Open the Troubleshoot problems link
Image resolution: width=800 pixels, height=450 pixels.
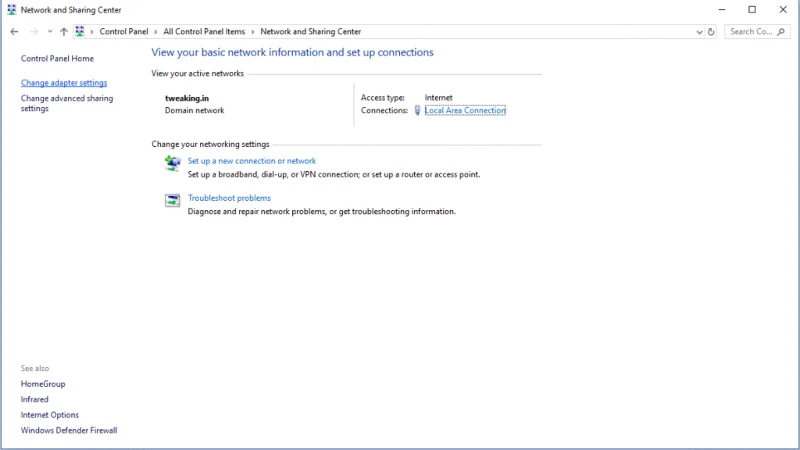[x=229, y=198]
